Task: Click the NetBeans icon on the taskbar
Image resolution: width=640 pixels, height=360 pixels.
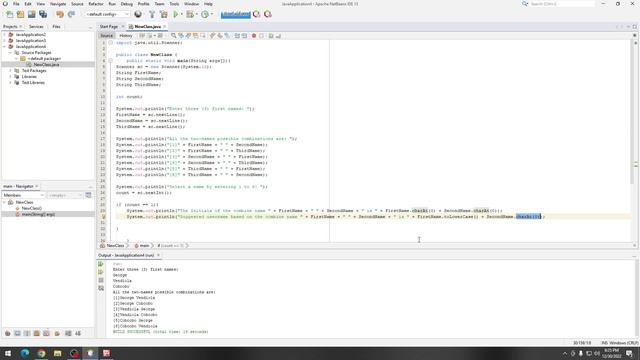Action: pos(90,353)
